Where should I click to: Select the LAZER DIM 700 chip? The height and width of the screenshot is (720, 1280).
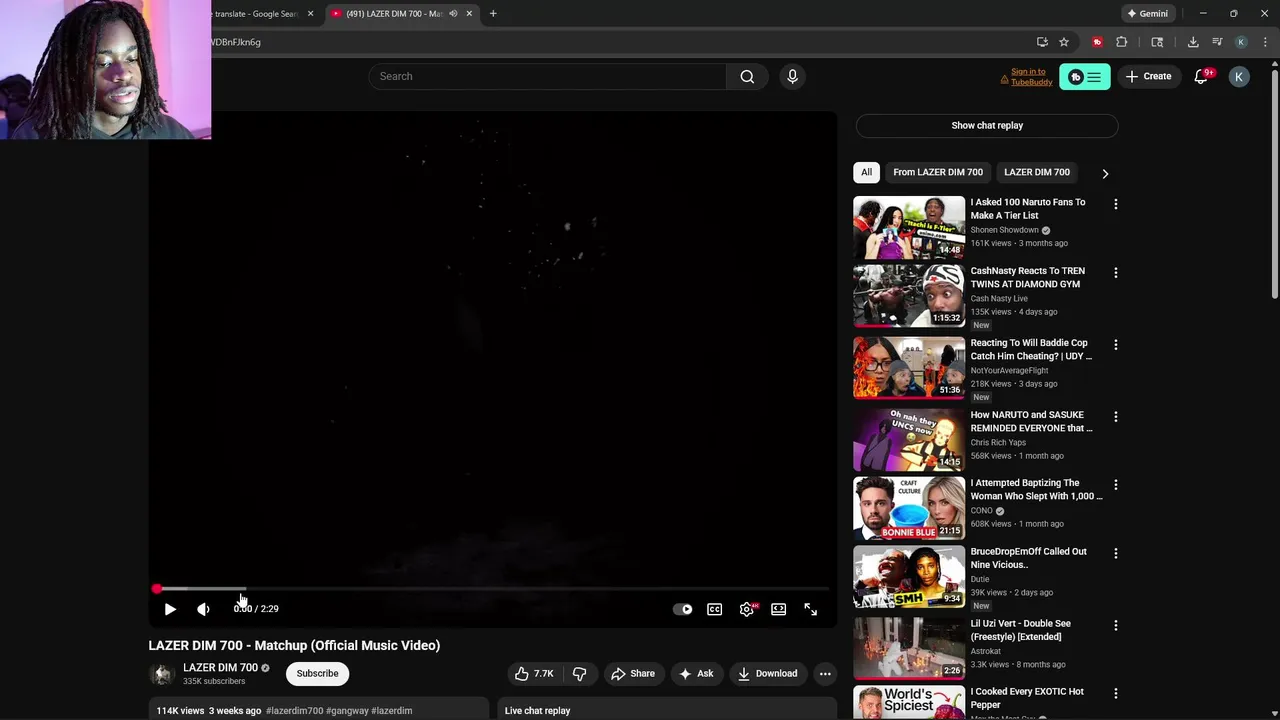coord(1037,172)
